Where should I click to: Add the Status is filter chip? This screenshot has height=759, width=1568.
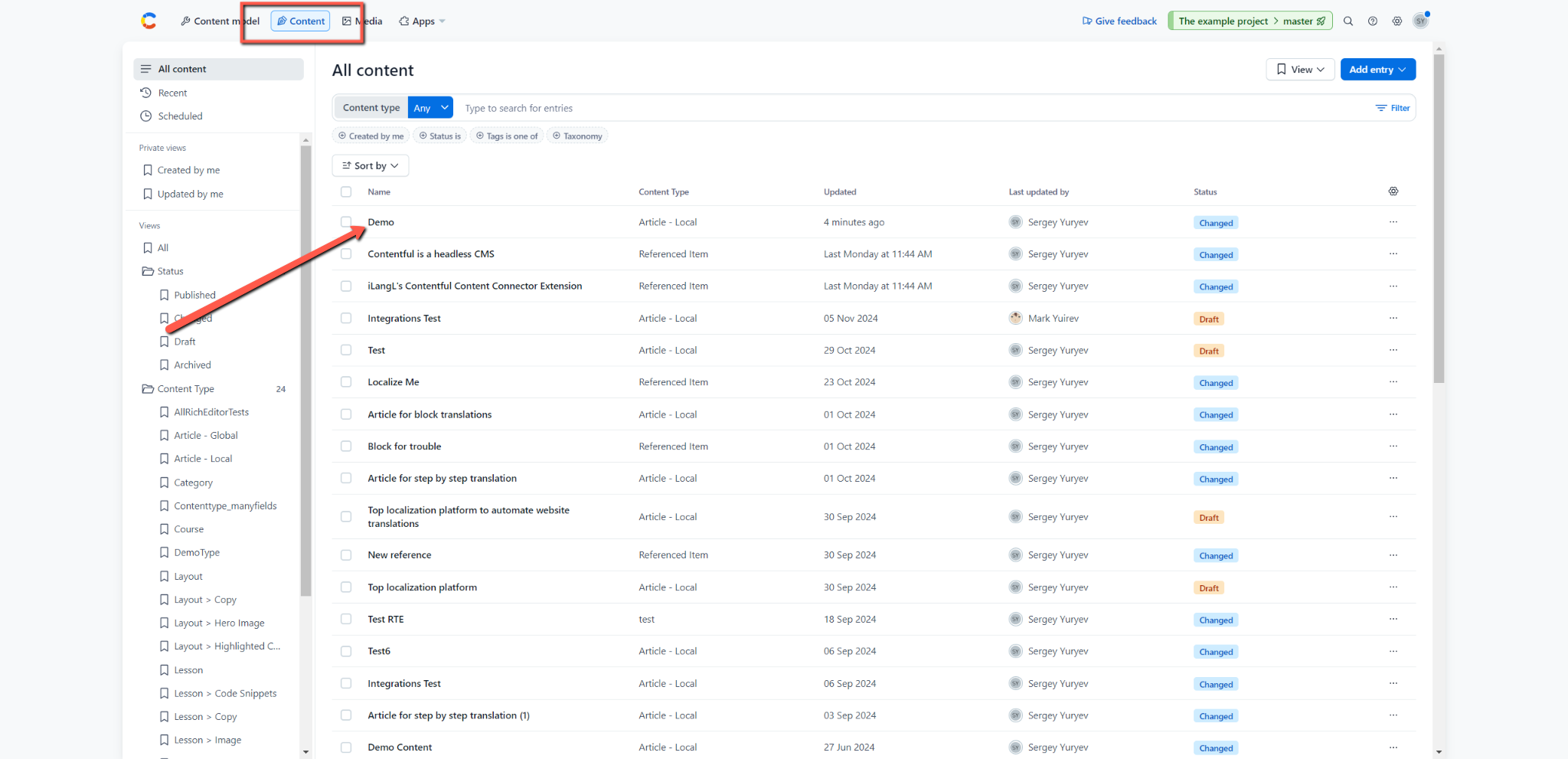(440, 136)
